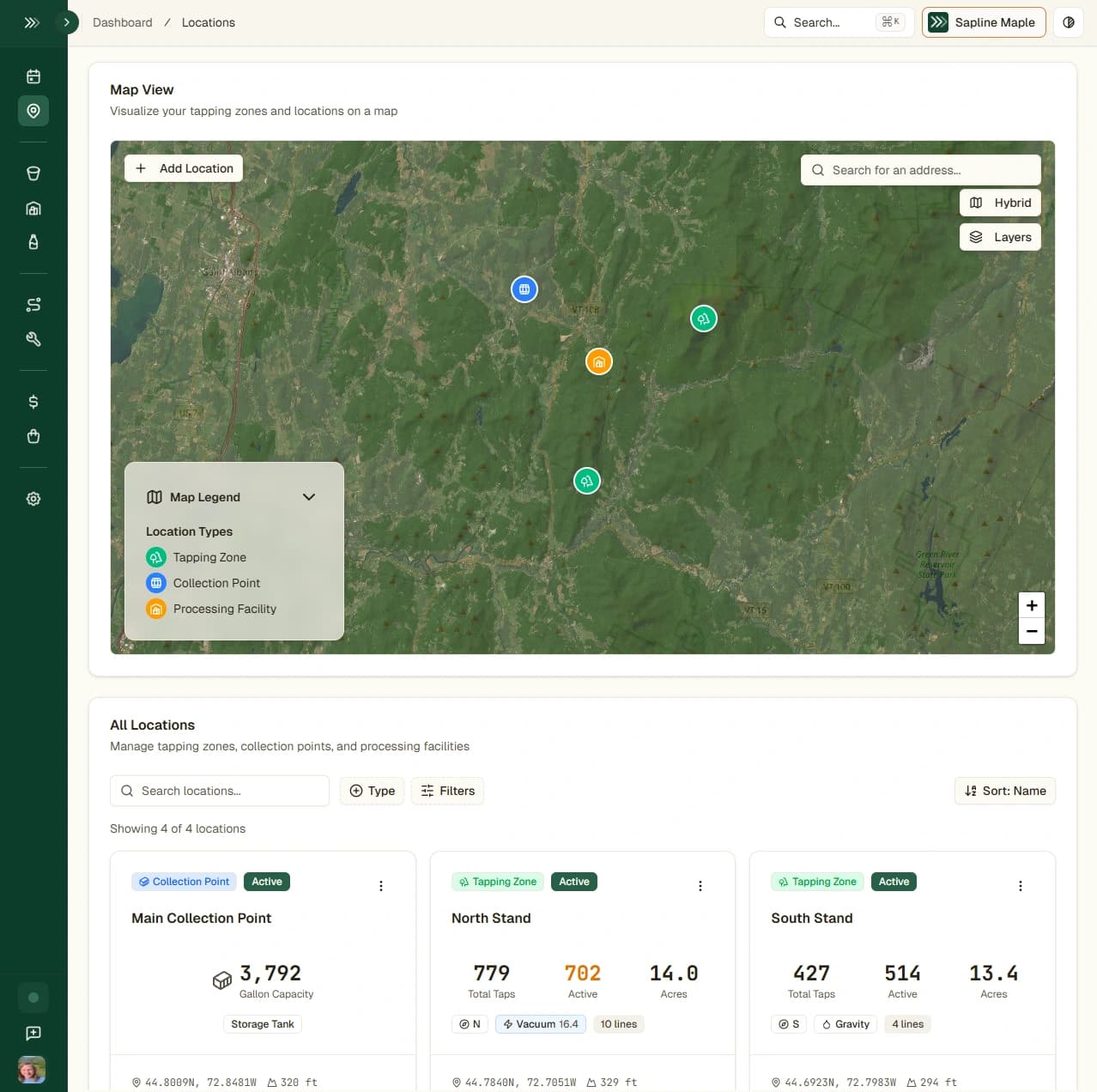Open the settings gear in sidebar
The width and height of the screenshot is (1097, 1092).
tap(33, 499)
